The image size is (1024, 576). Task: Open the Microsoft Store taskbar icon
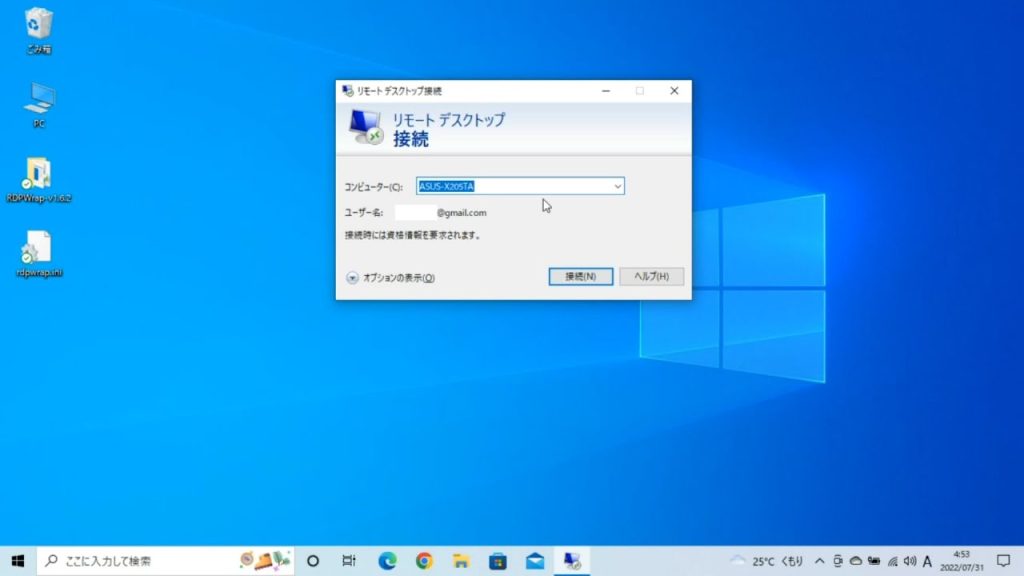click(x=498, y=561)
